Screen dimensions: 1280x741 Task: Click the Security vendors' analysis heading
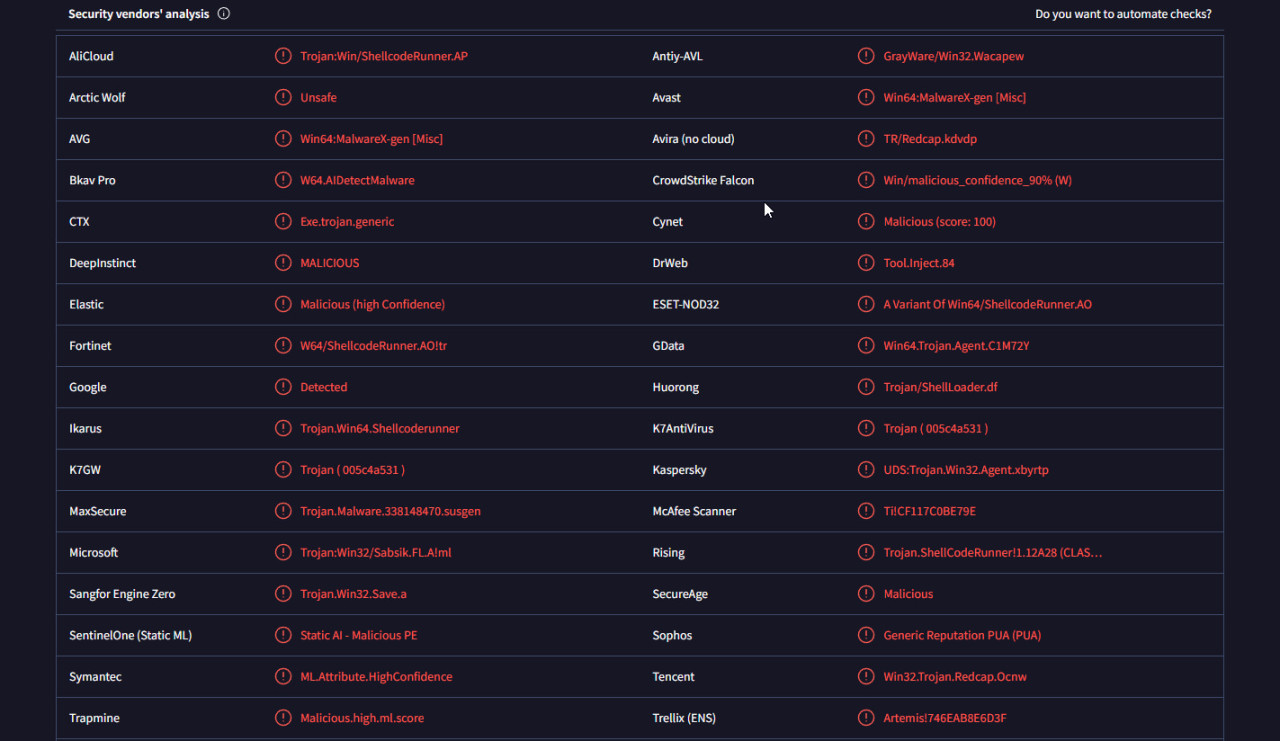[x=139, y=14]
